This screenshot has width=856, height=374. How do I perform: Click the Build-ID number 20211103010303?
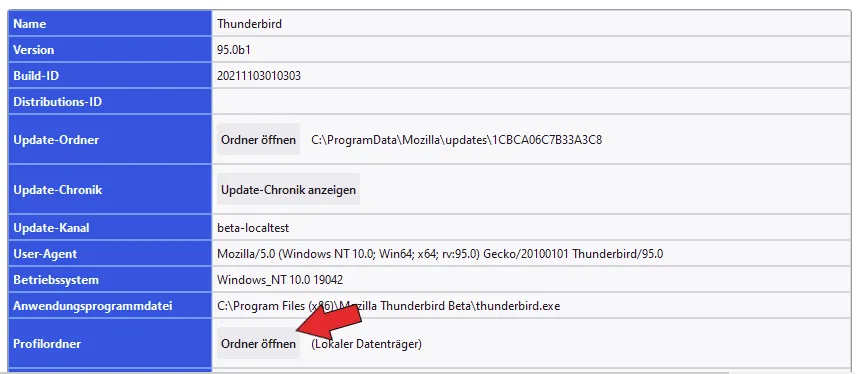(259, 76)
